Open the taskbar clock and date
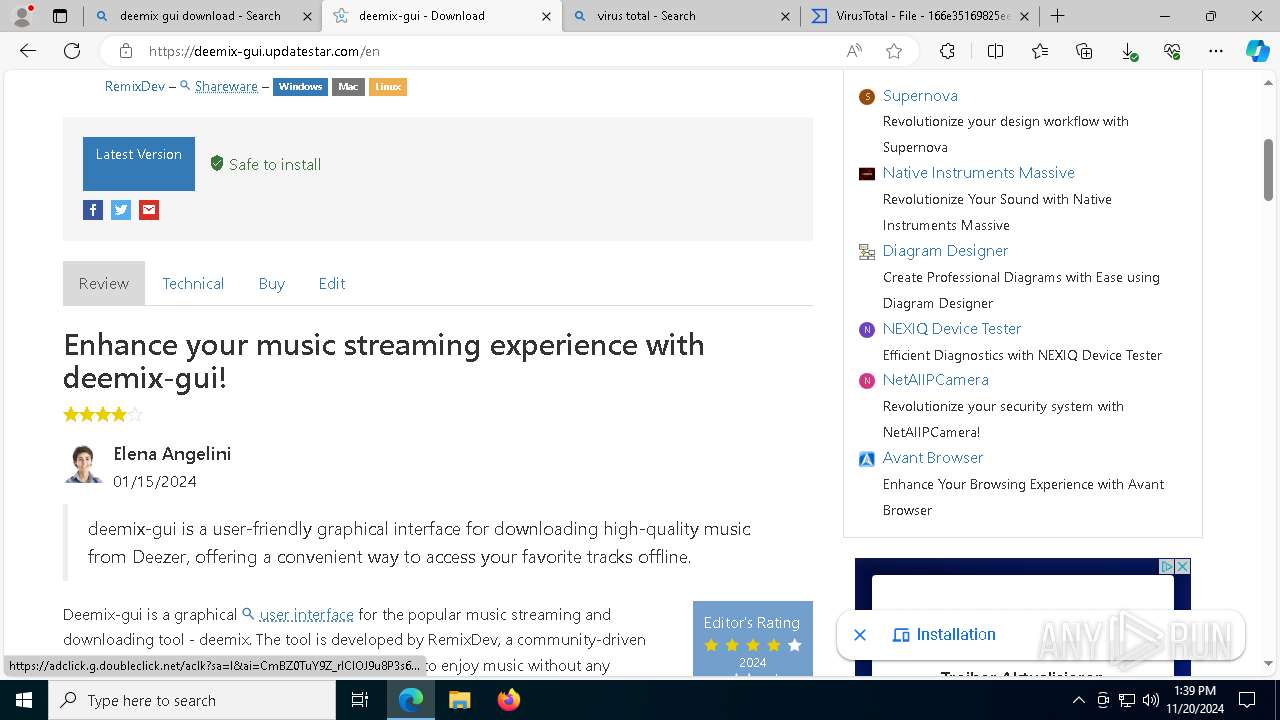This screenshot has width=1280, height=720. point(1194,700)
